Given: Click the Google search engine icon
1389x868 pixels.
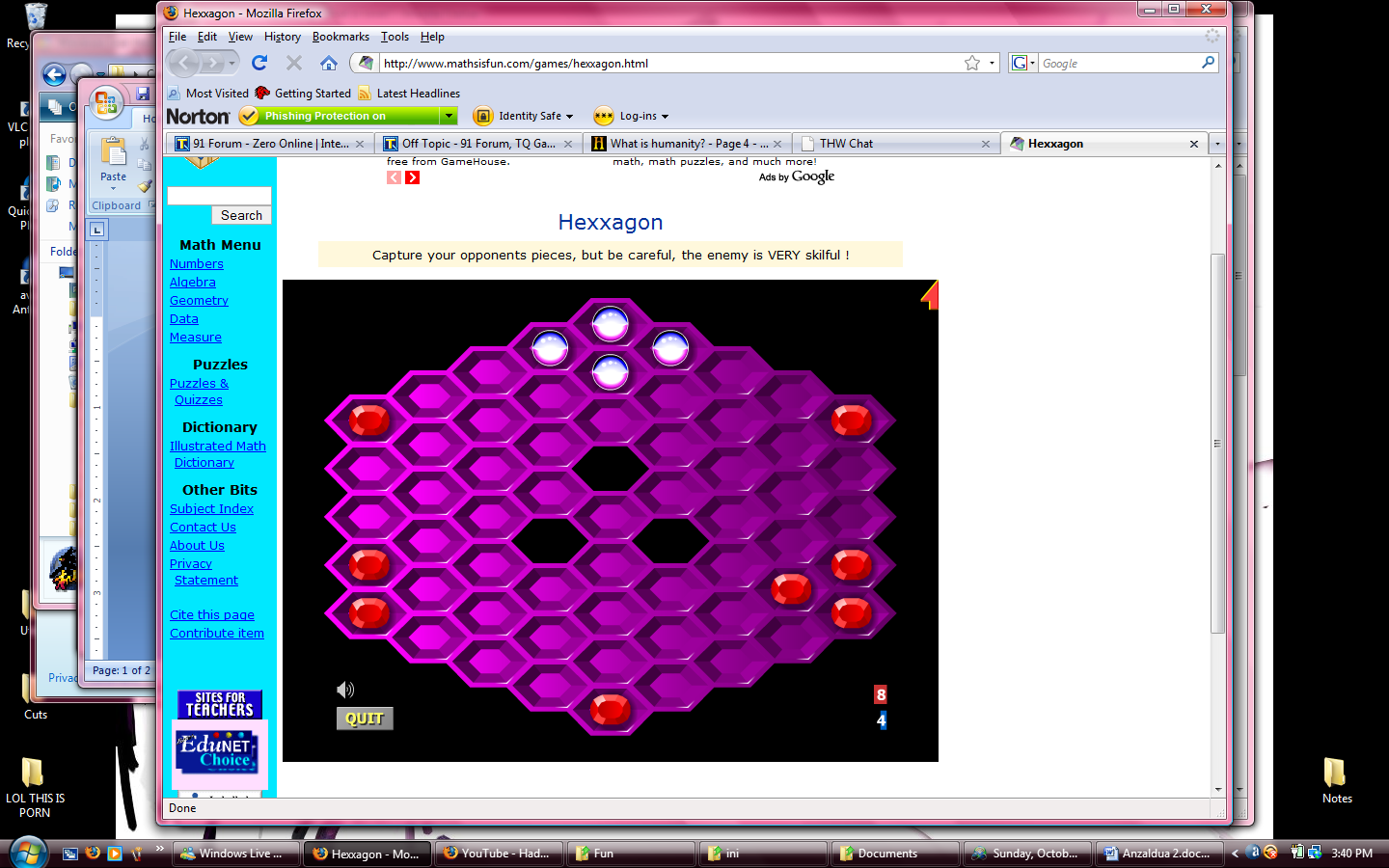Looking at the screenshot, I should (x=1020, y=63).
